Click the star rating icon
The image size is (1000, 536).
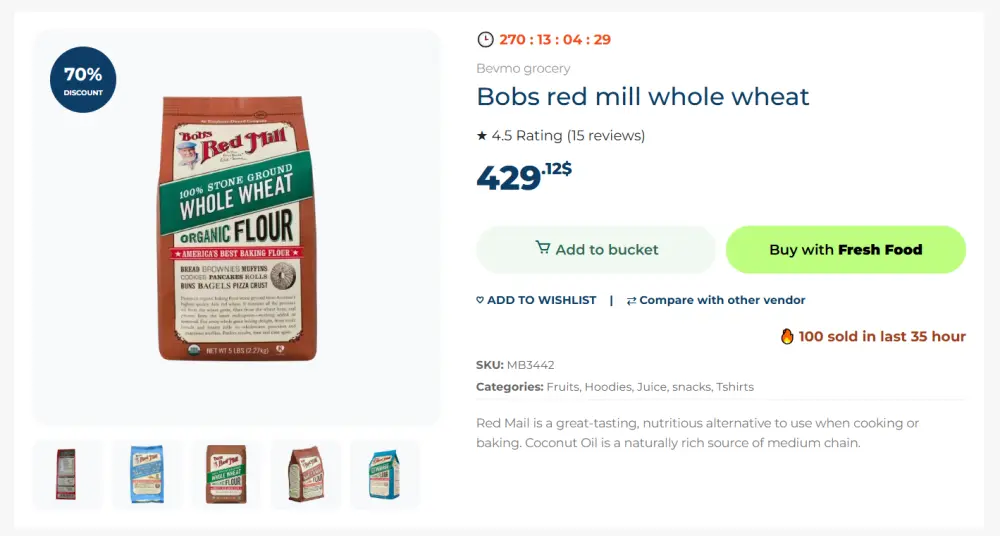pos(482,136)
